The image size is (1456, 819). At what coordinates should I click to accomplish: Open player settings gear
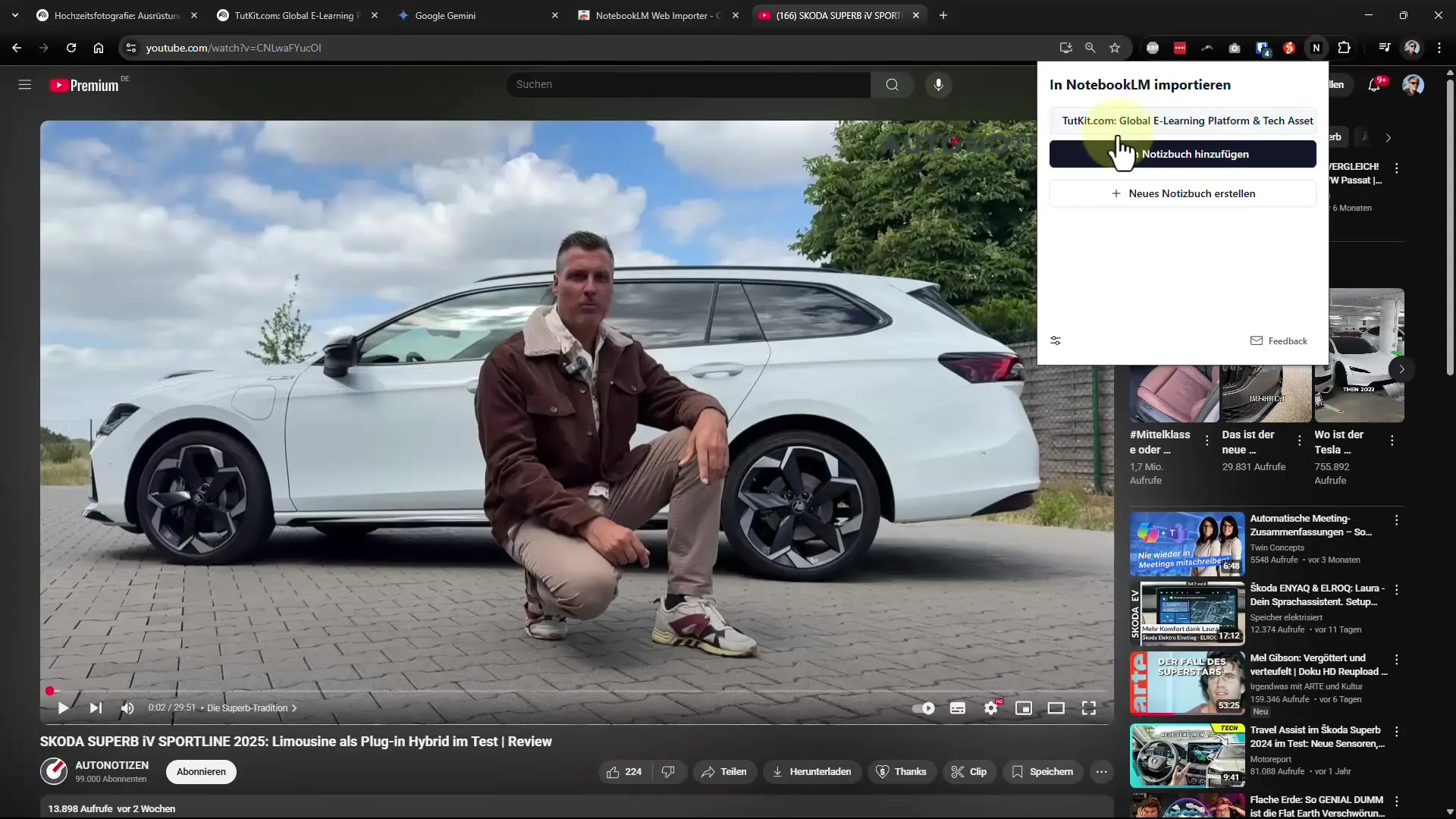coord(991,708)
